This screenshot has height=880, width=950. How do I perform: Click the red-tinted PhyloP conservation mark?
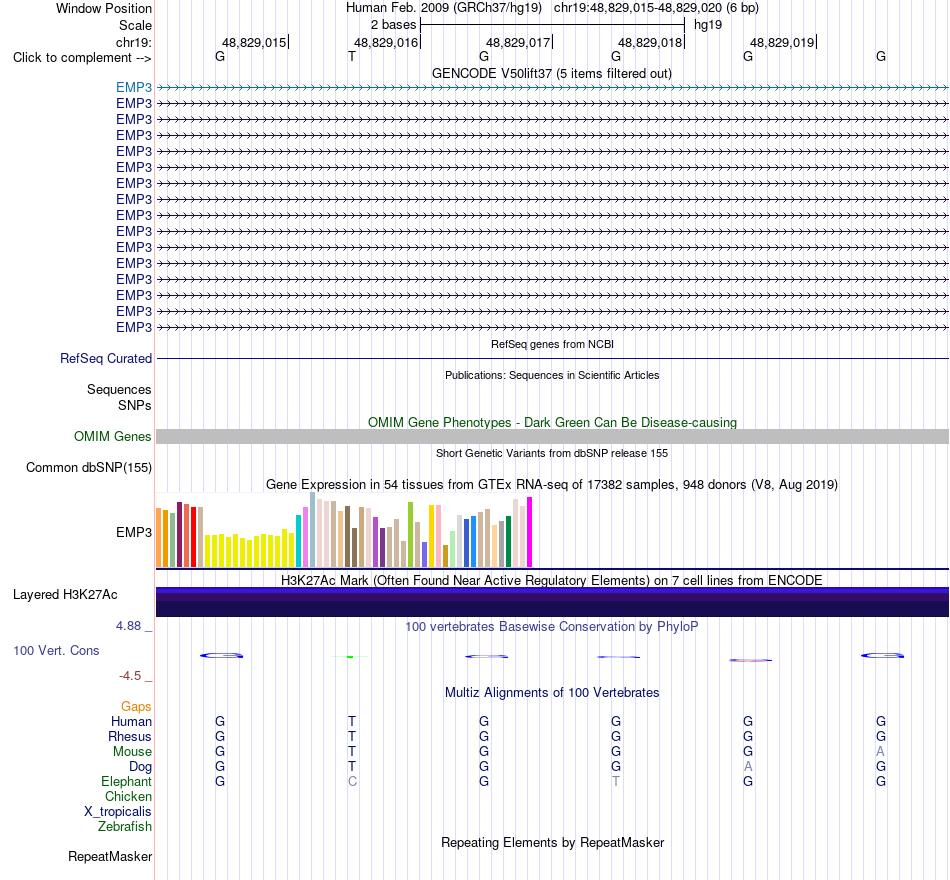click(x=751, y=660)
